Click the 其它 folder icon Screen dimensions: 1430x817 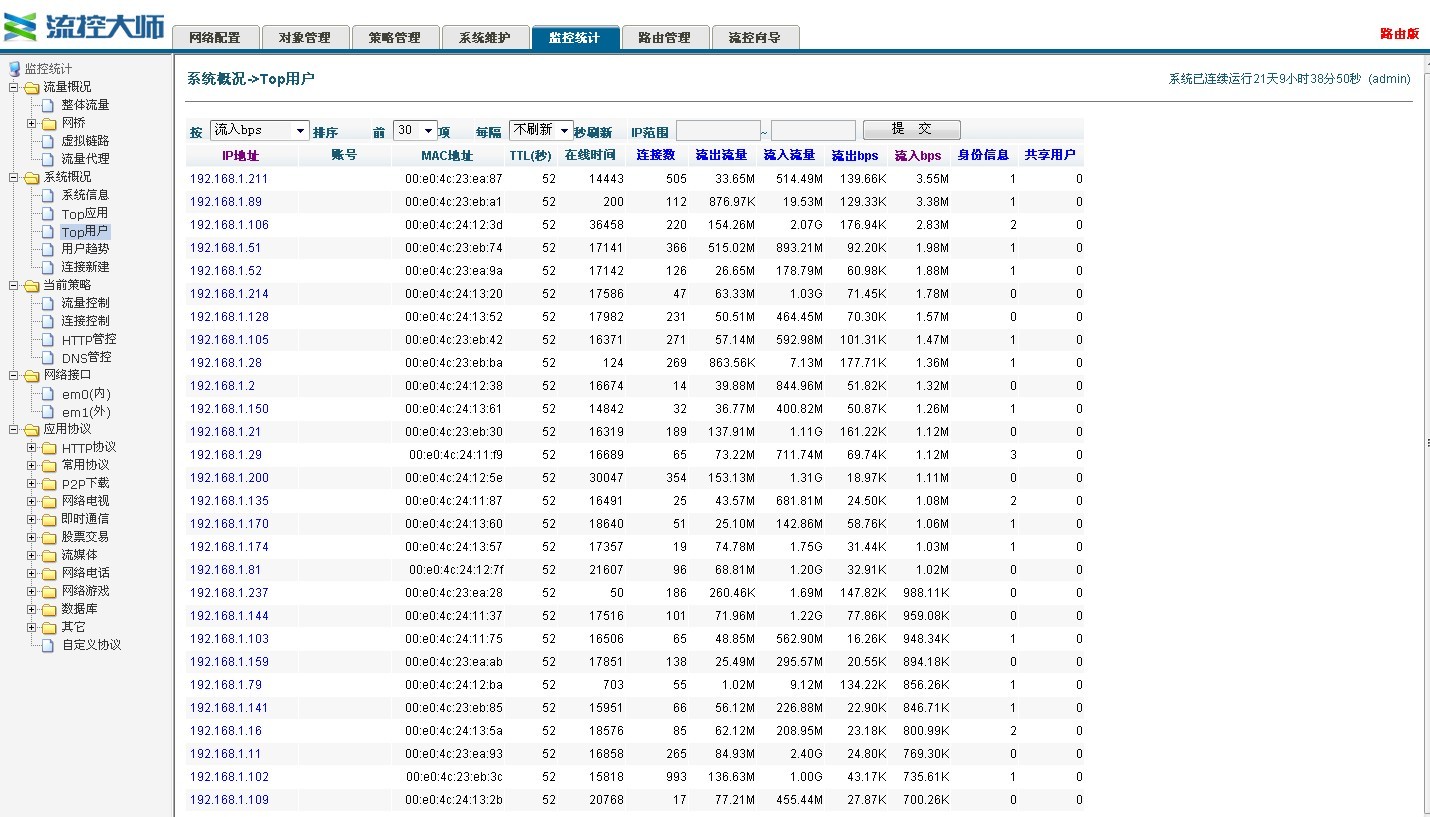pyautogui.click(x=49, y=627)
